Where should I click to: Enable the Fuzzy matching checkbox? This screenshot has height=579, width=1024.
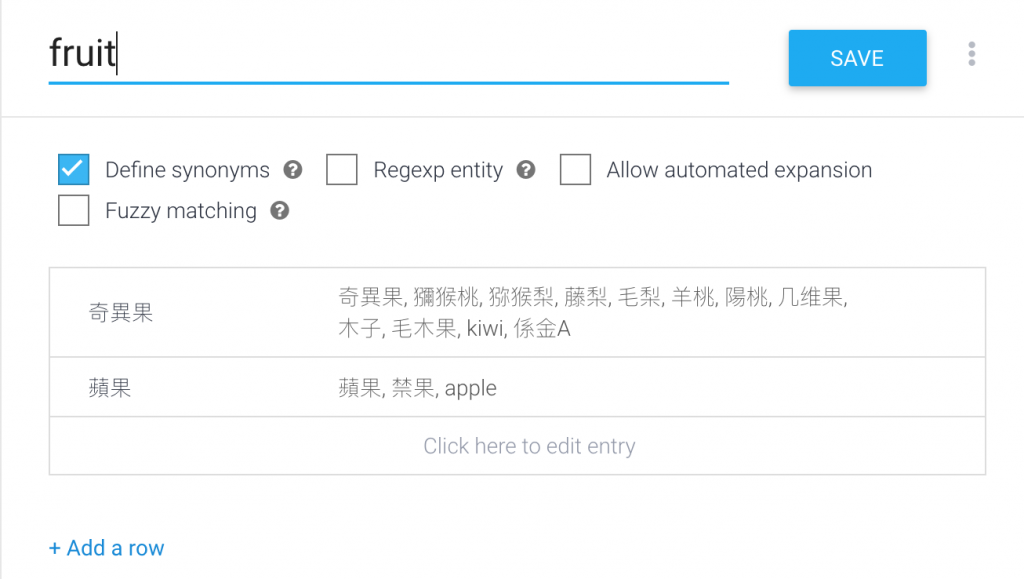tap(73, 210)
